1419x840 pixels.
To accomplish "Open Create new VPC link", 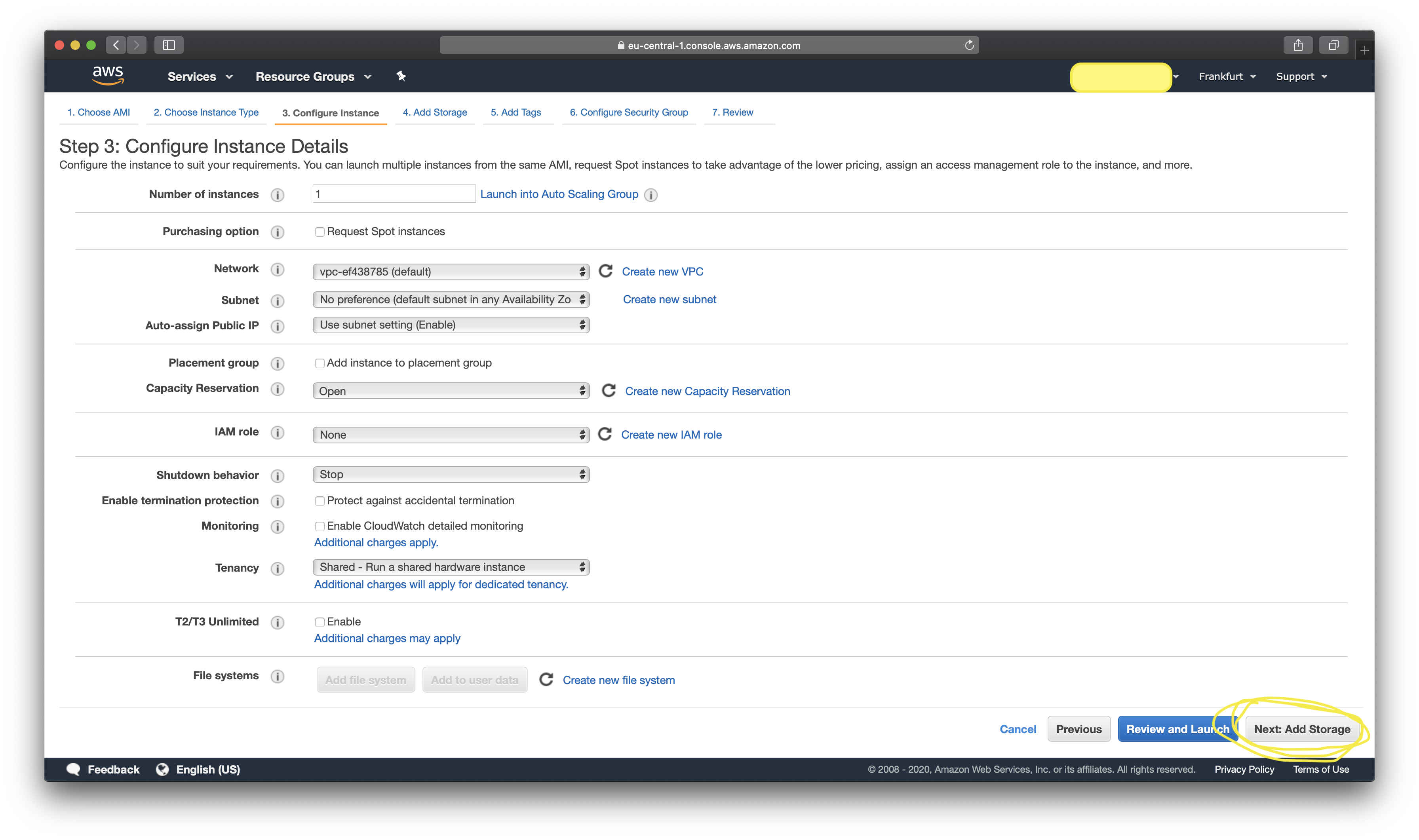I will click(x=662, y=272).
